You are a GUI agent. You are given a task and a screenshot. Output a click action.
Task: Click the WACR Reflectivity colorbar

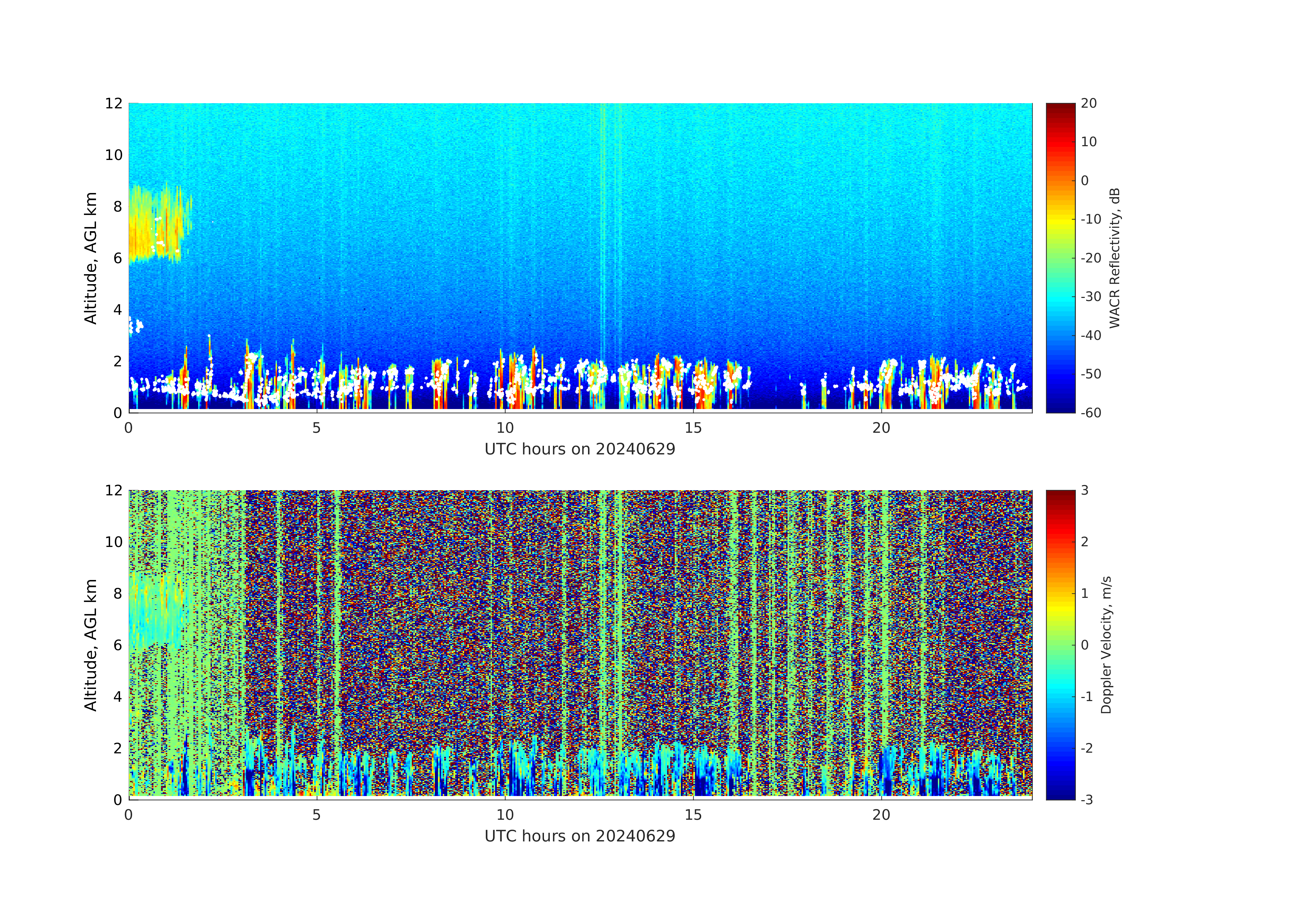click(1060, 258)
